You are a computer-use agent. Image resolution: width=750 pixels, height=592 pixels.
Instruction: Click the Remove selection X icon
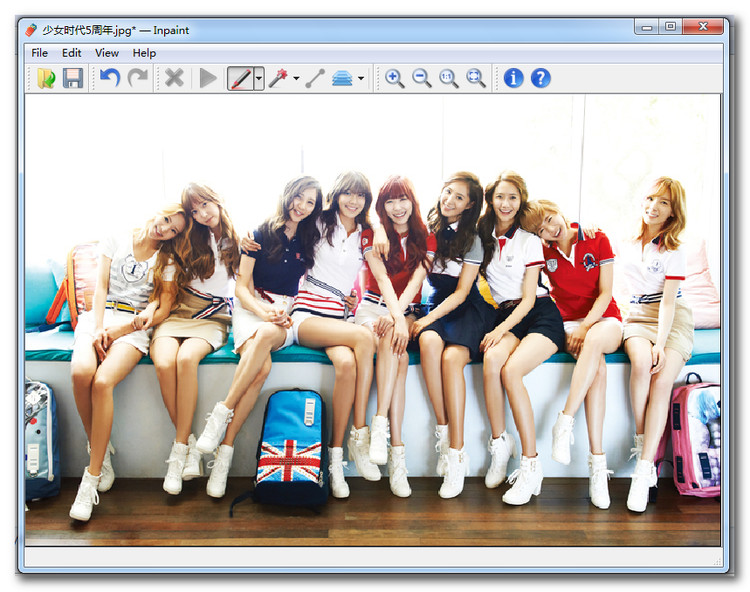[174, 78]
